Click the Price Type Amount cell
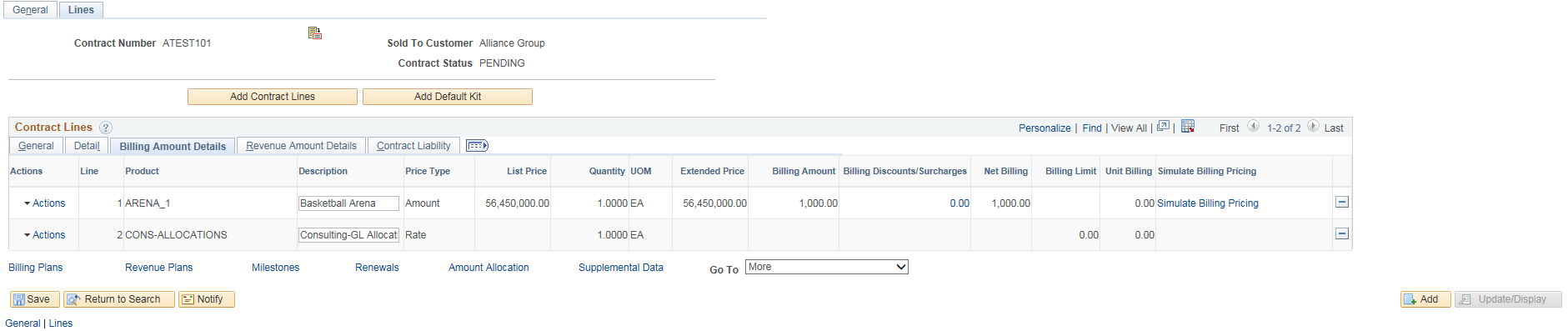 coord(422,203)
